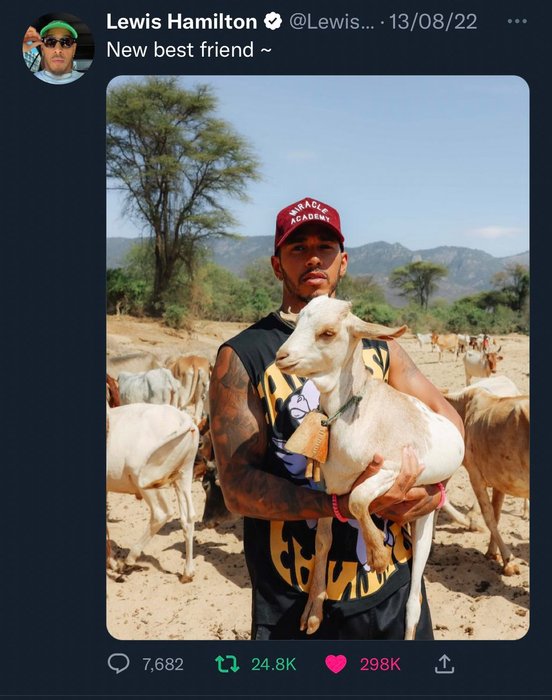Viewport: 552px width, 700px height.
Task: Open the reply speech bubble icon
Action: click(118, 664)
